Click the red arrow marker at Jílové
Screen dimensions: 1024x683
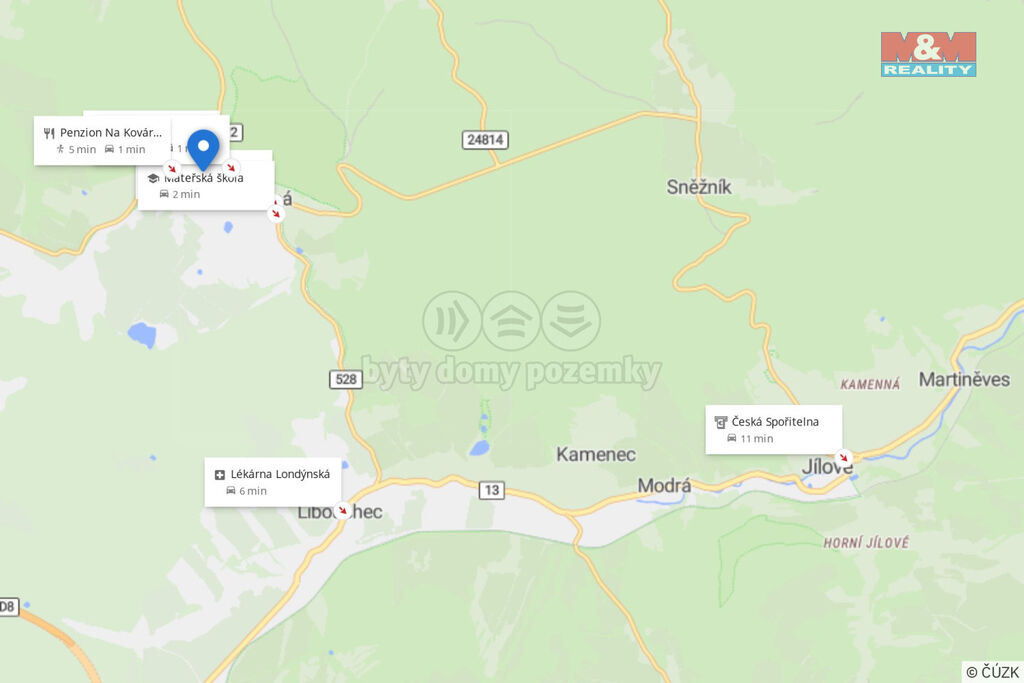point(844,458)
